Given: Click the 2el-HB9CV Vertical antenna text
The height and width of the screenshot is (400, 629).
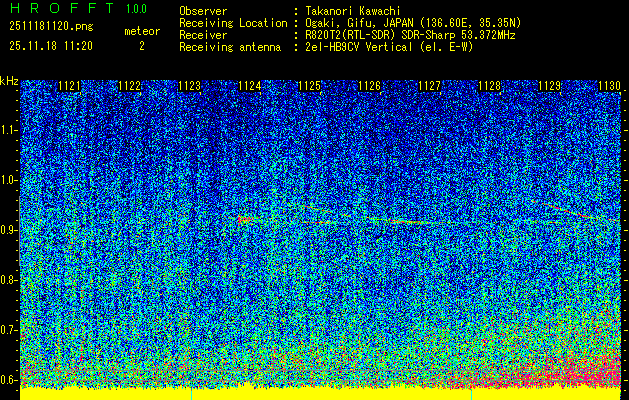Looking at the screenshot, I should [389, 47].
